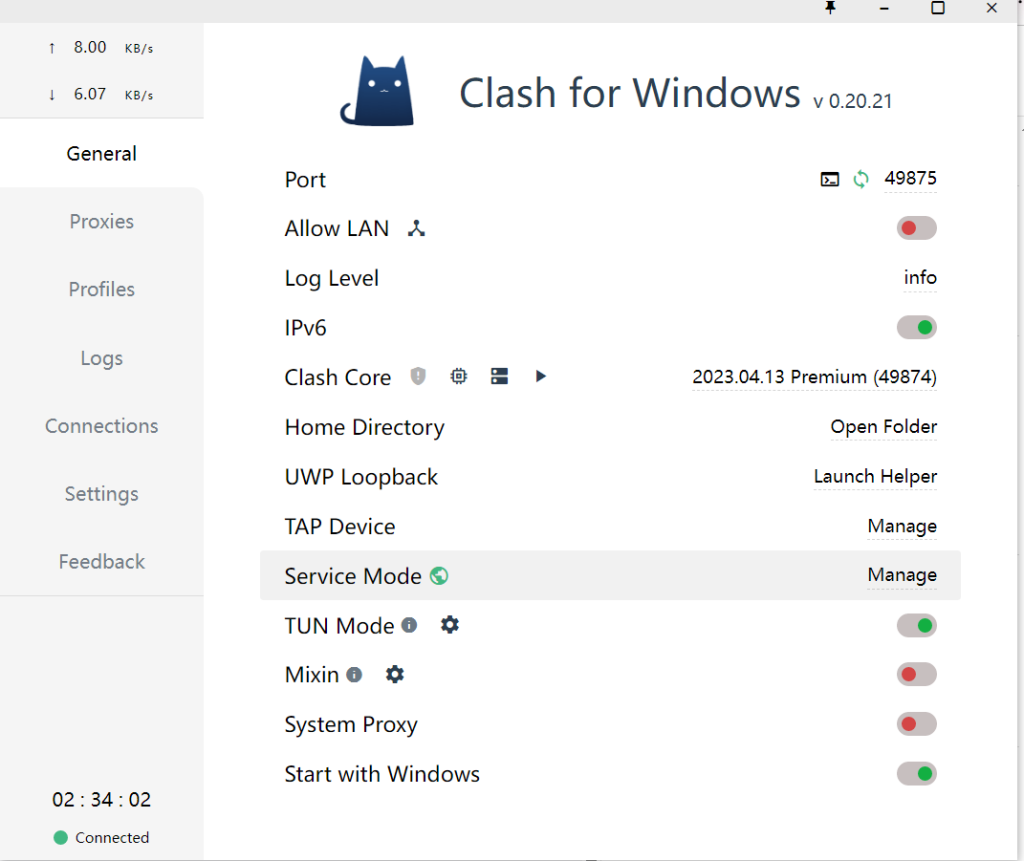Click the Service Mode label
The image size is (1024, 861).
pos(353,576)
